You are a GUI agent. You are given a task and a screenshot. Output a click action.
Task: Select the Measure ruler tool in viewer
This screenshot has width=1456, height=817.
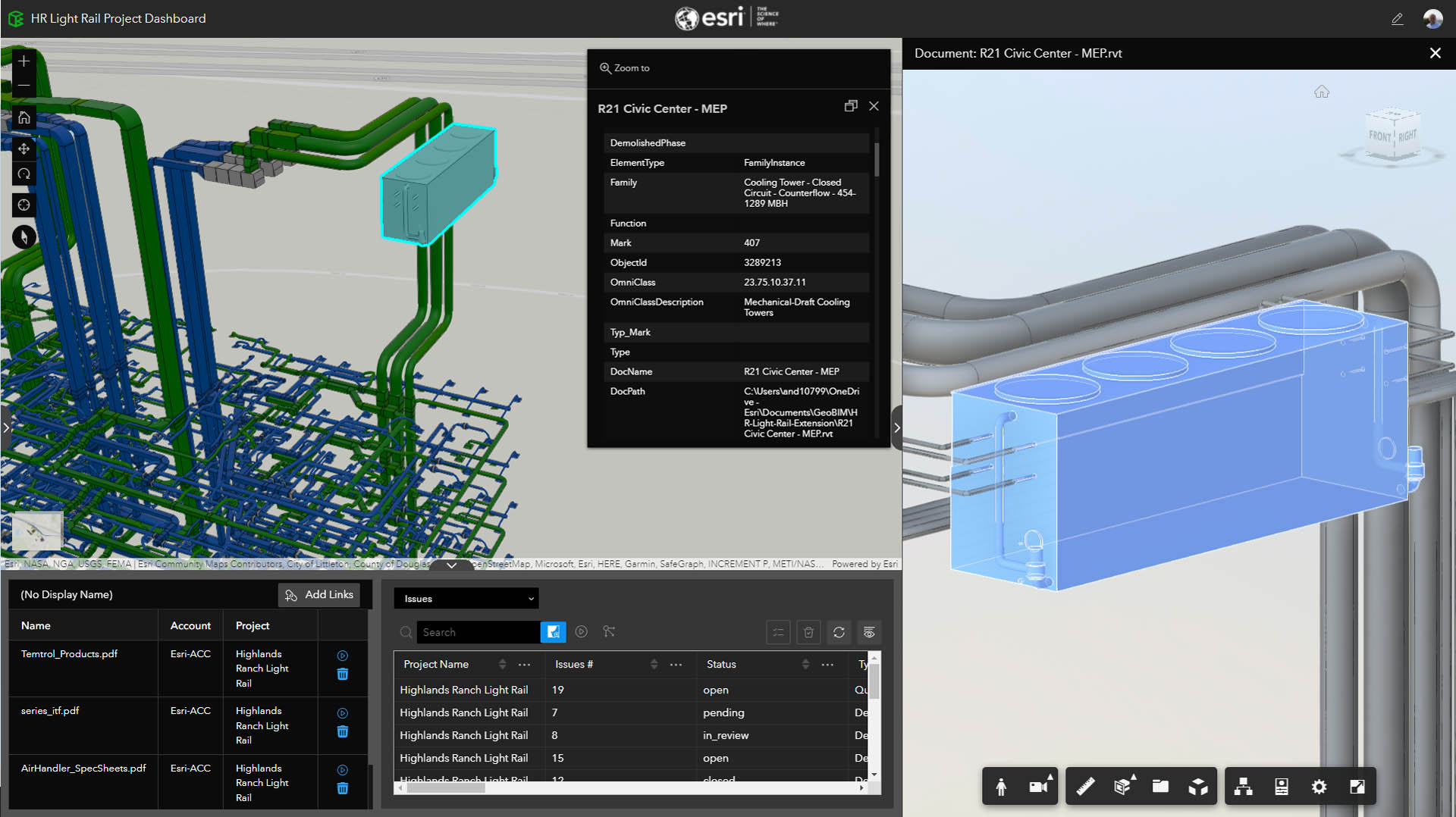coord(1085,787)
